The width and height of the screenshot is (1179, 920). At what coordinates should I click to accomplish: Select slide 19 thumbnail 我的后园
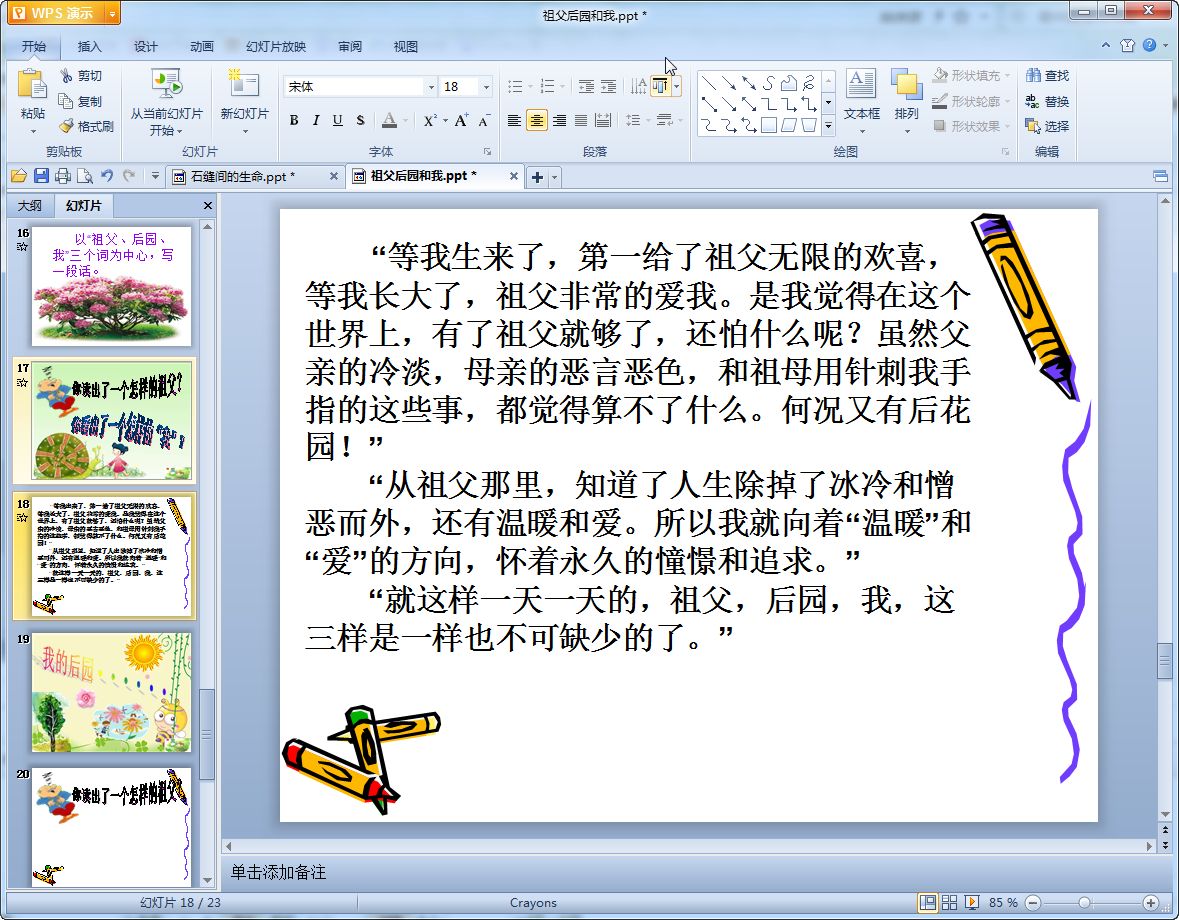point(111,692)
